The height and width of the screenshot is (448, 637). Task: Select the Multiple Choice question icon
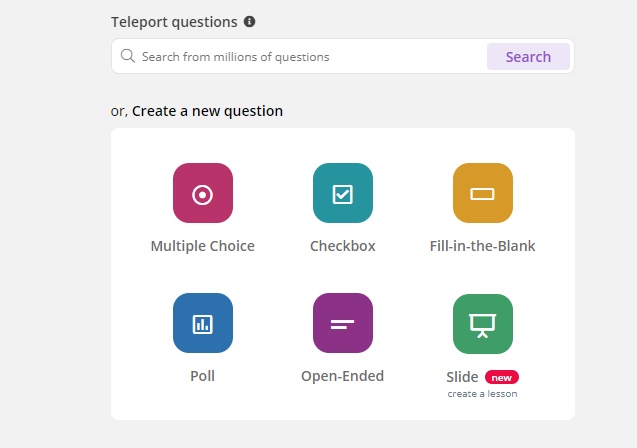click(203, 193)
